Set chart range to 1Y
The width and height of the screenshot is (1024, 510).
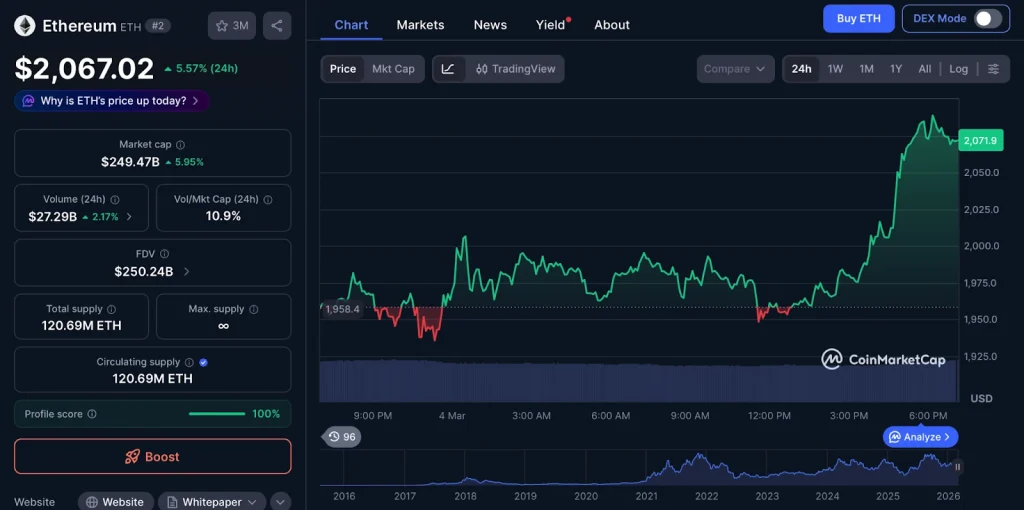[896, 69]
